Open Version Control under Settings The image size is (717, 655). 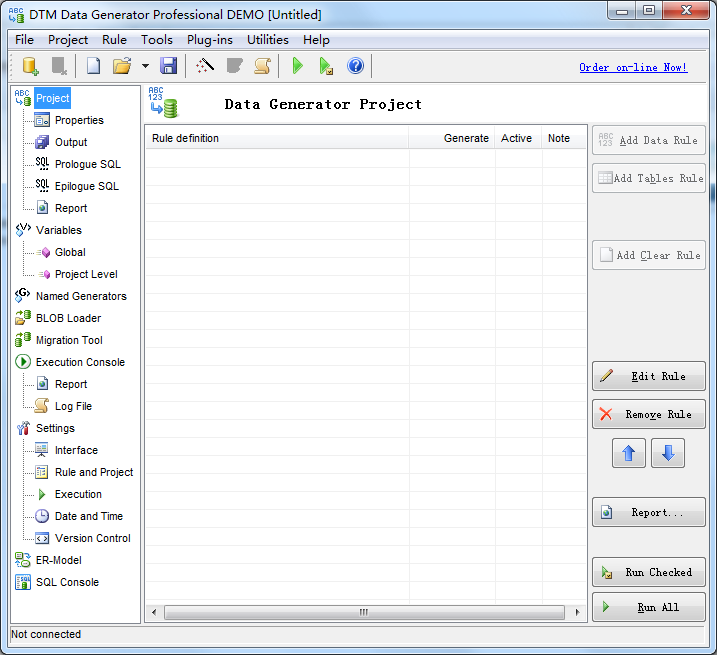pos(92,538)
